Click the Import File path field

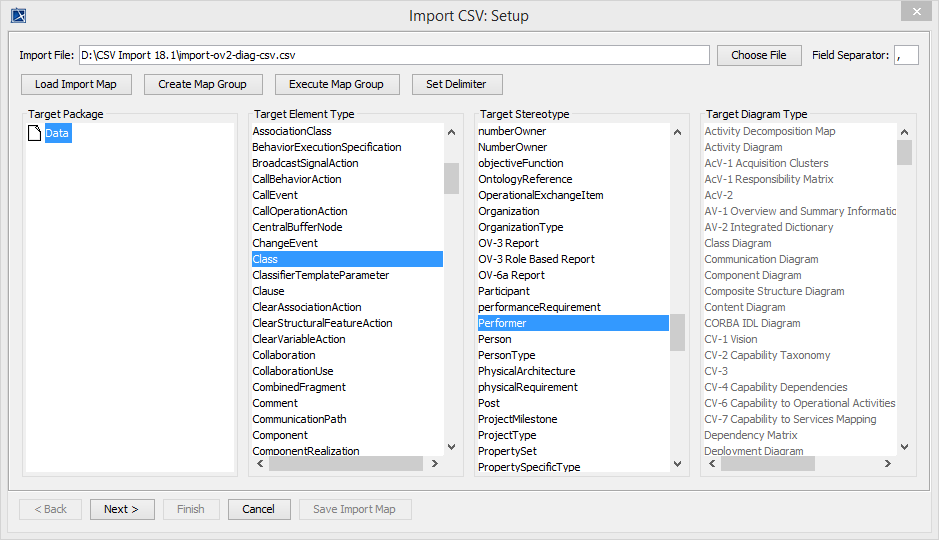click(x=394, y=55)
